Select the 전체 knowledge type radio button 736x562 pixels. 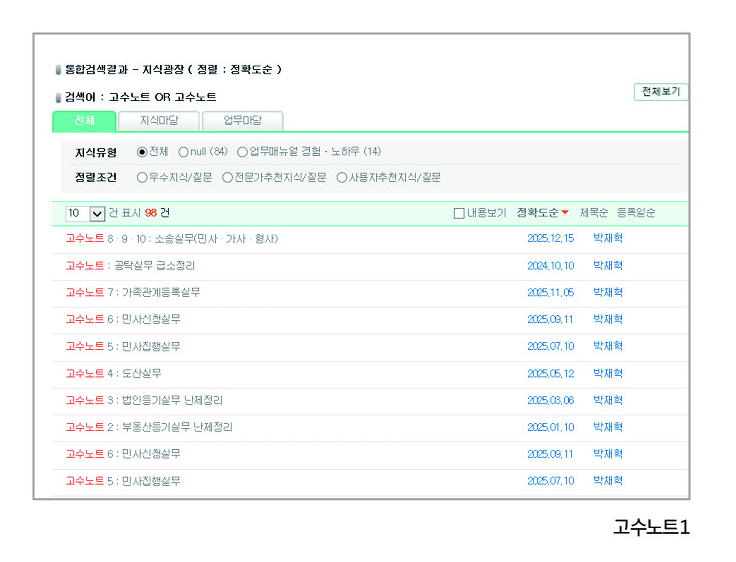[x=141, y=152]
